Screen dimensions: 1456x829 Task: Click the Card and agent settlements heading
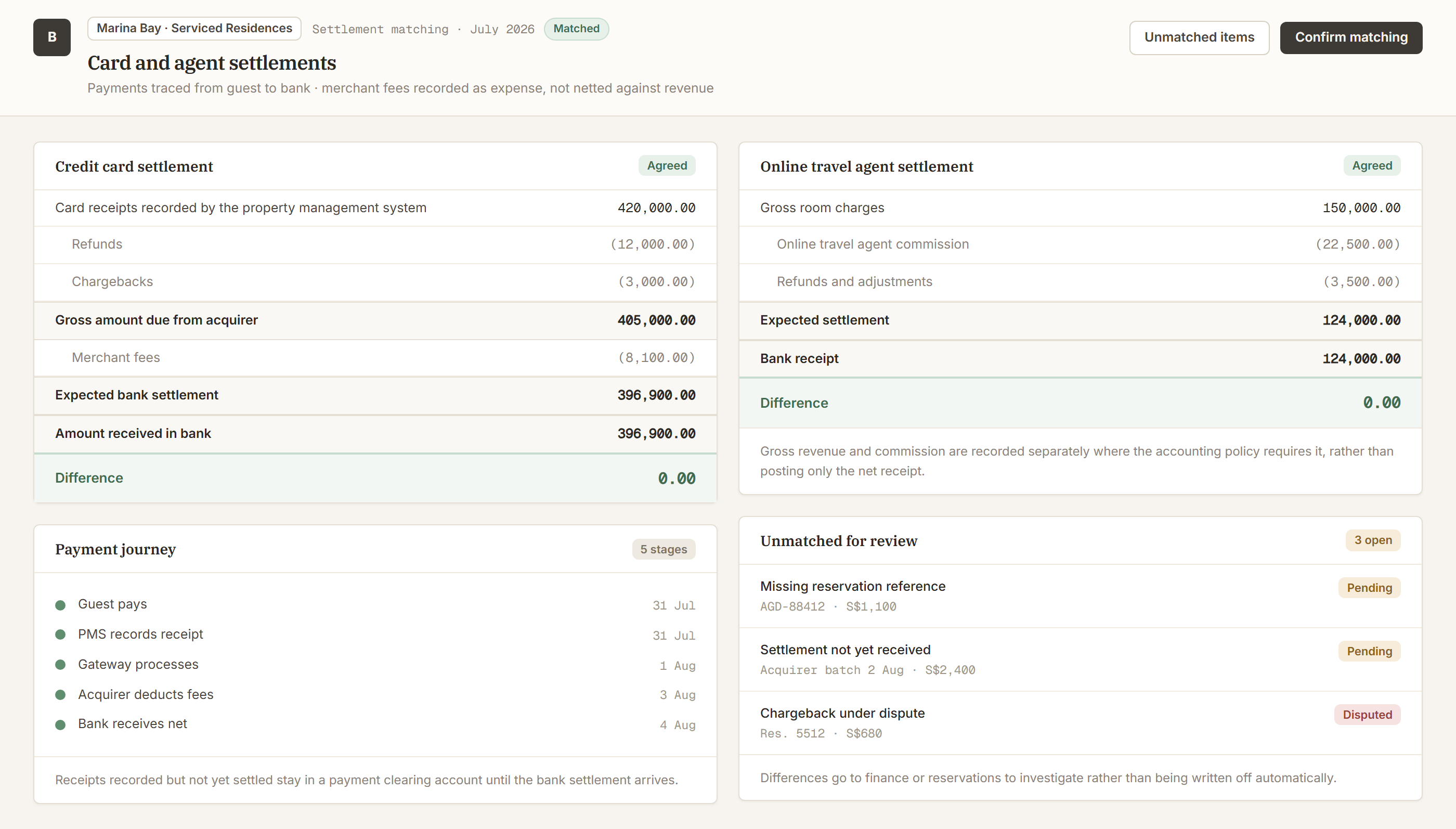[212, 62]
